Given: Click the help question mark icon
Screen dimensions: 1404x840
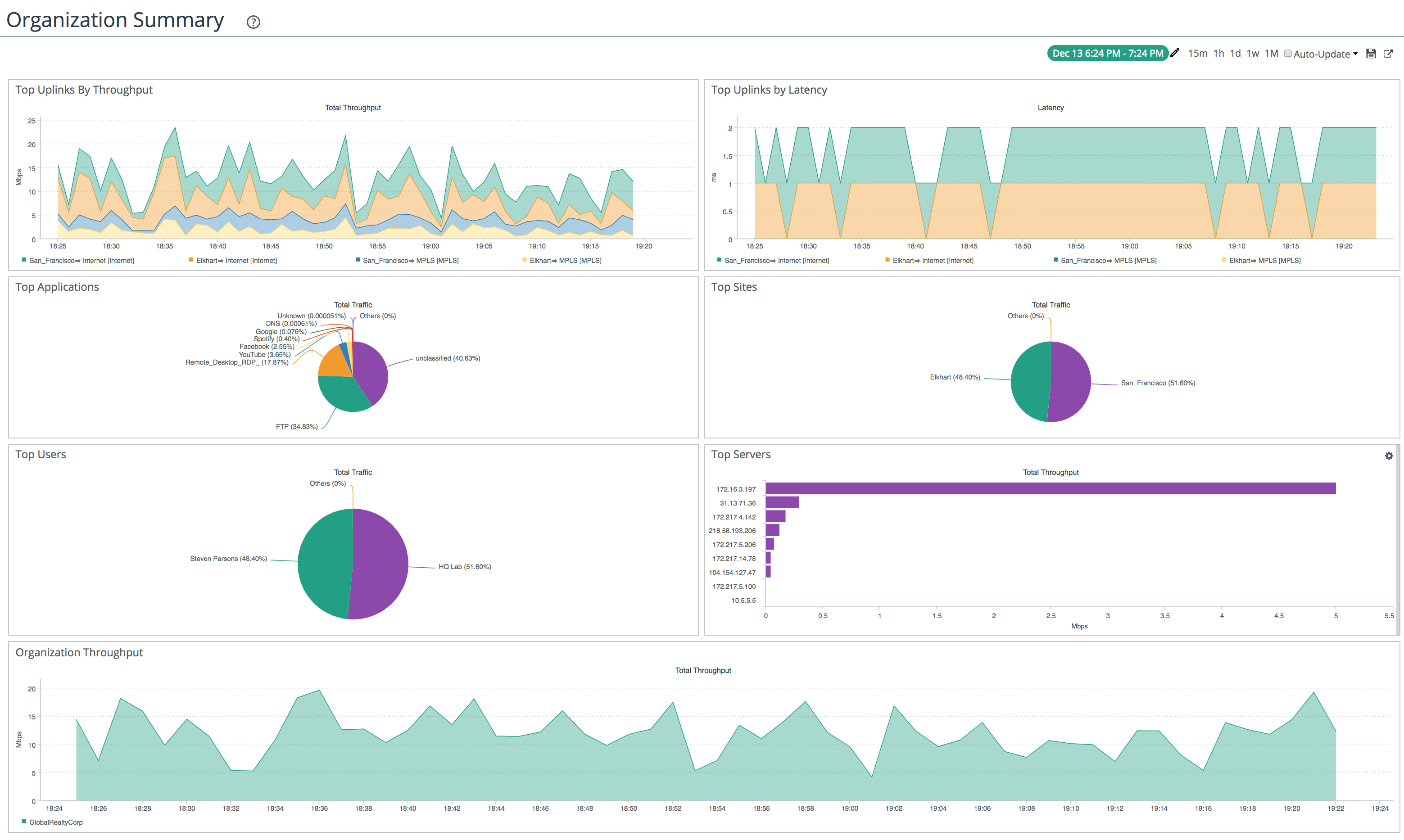Looking at the screenshot, I should (x=253, y=22).
